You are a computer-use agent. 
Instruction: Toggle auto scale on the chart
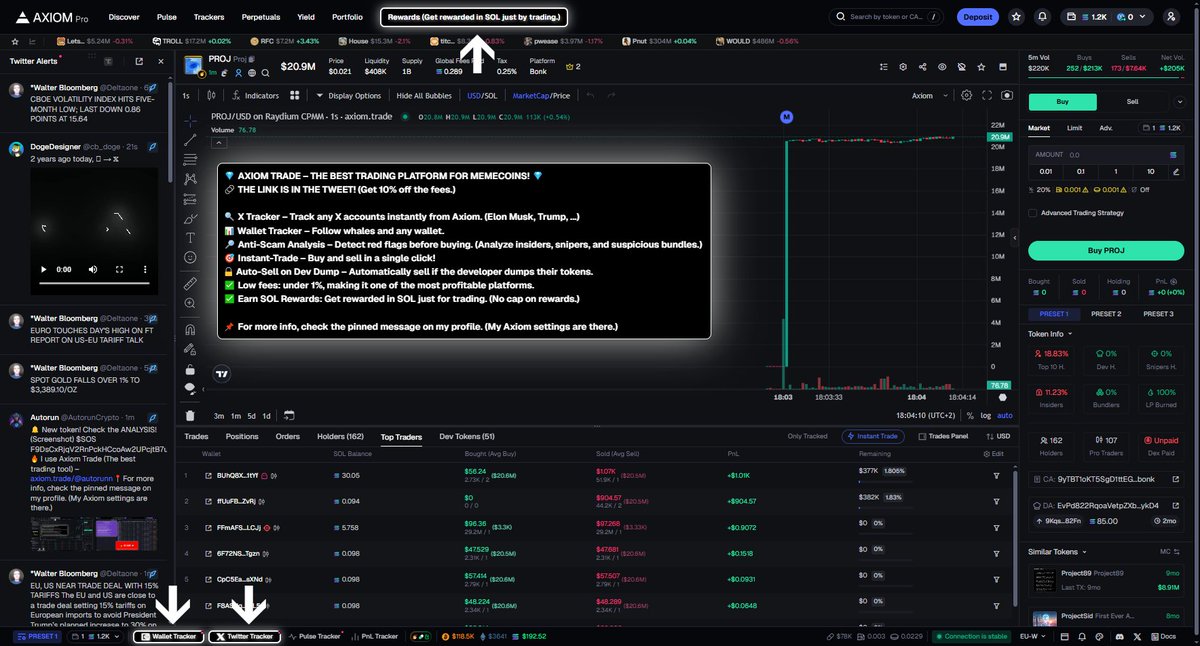point(1005,415)
